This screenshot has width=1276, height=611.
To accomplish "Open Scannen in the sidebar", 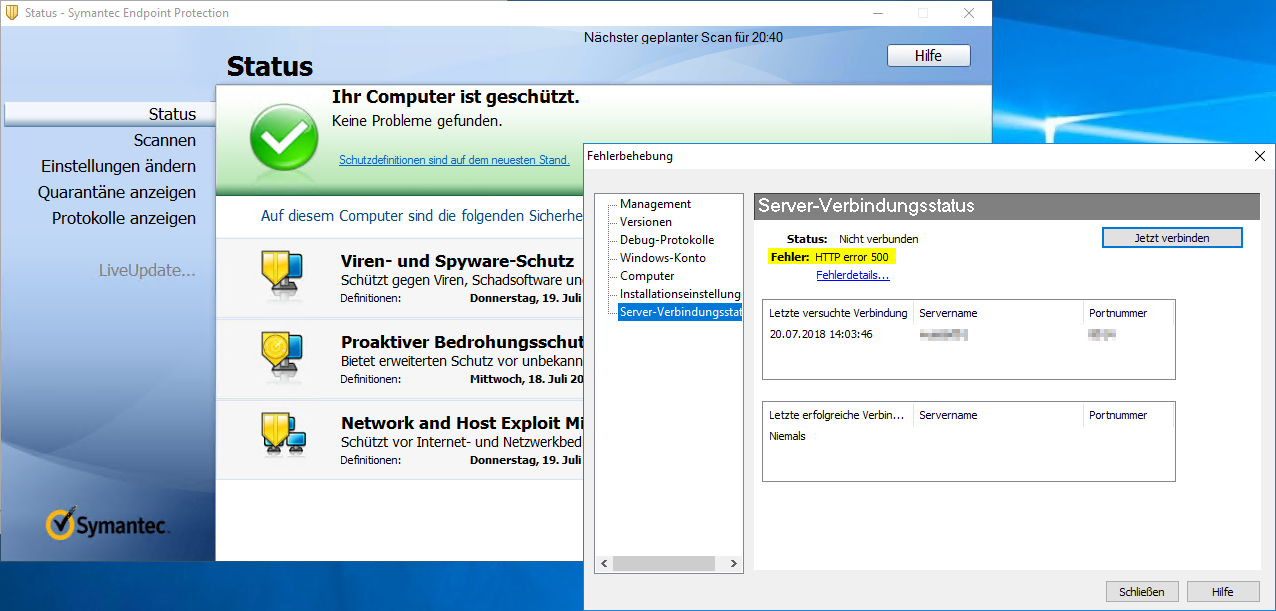I will point(165,141).
